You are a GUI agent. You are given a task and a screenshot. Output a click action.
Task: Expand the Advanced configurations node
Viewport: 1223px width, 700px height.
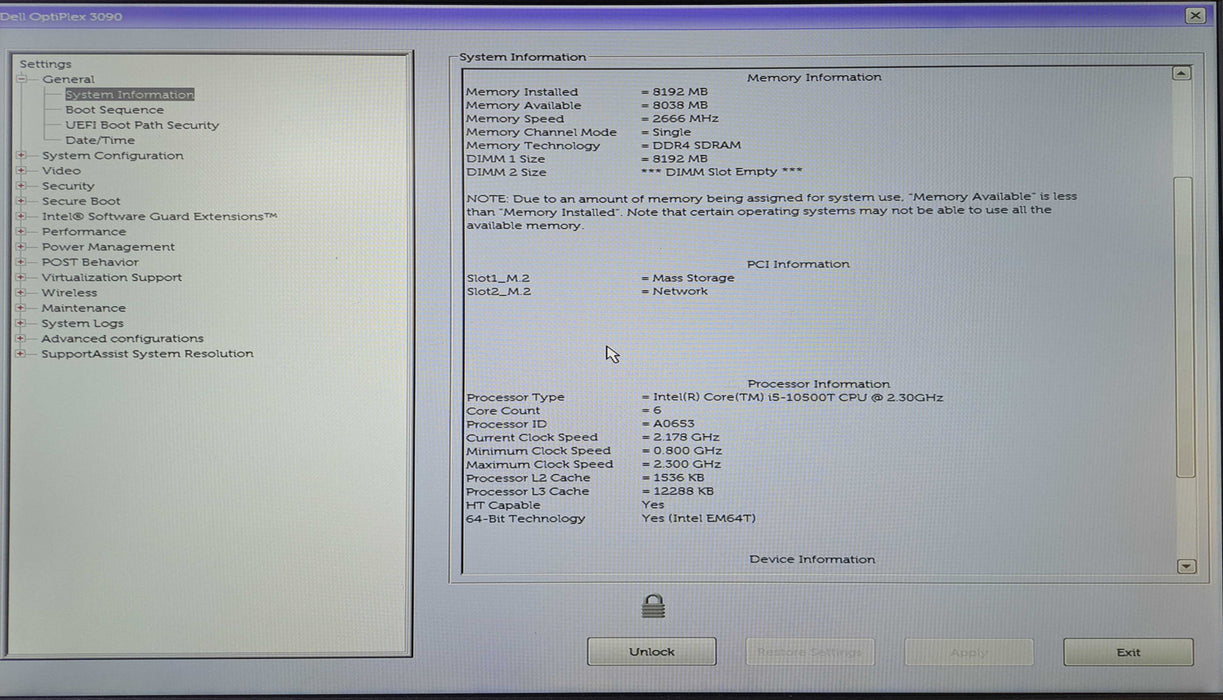21,338
